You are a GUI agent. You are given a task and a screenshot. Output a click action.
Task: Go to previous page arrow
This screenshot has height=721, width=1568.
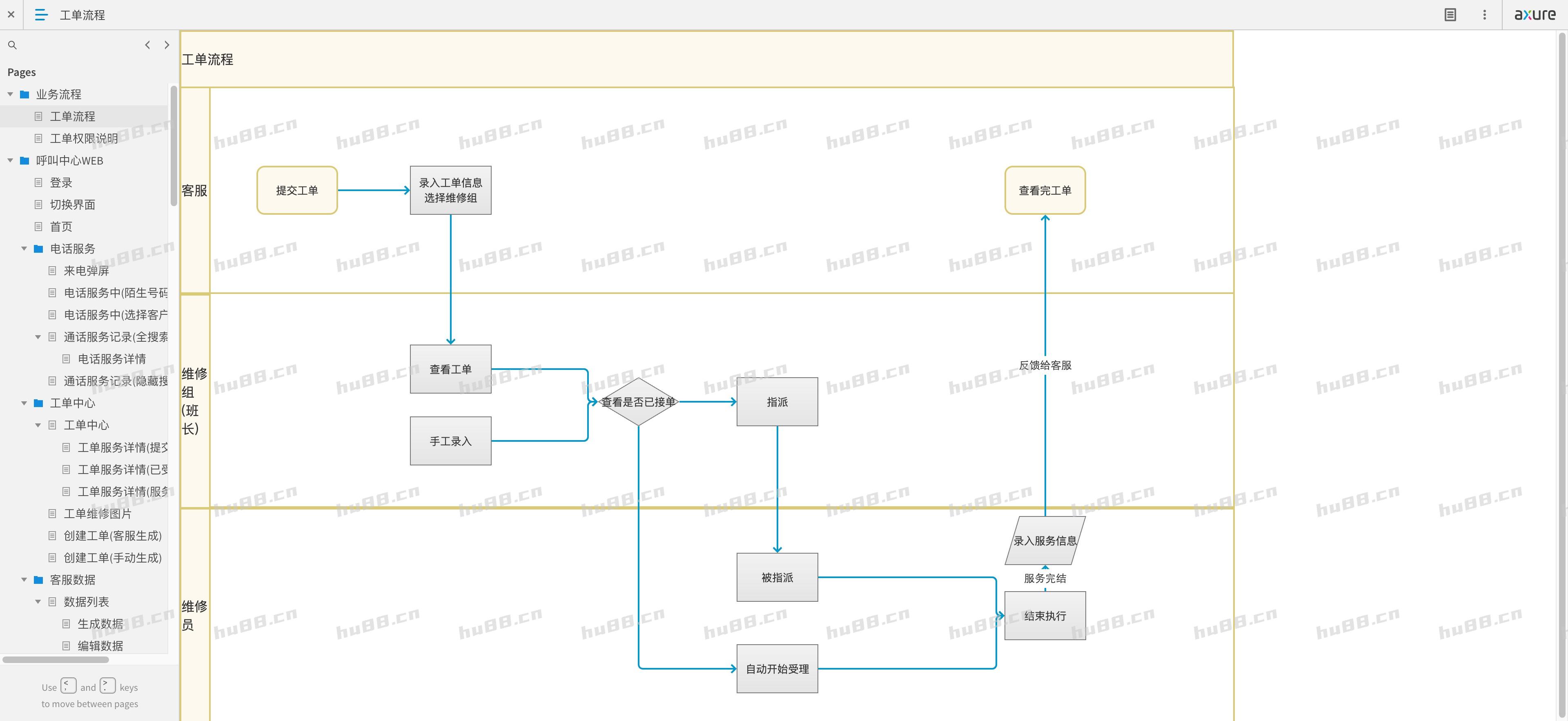(147, 45)
